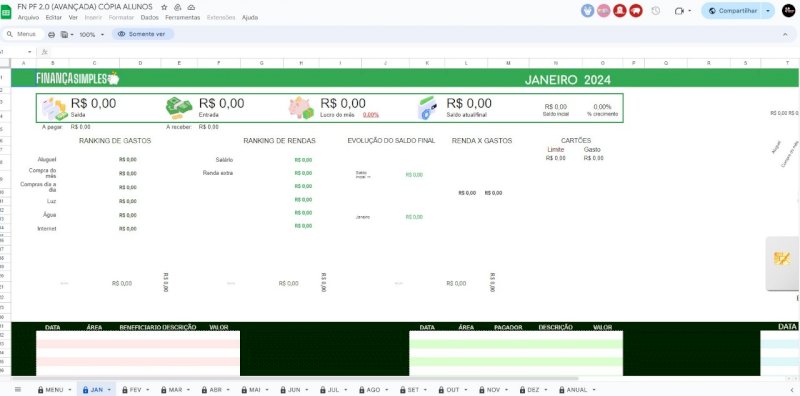Click the move-to-folder icon beside the title
800x396 pixels.
178,8
